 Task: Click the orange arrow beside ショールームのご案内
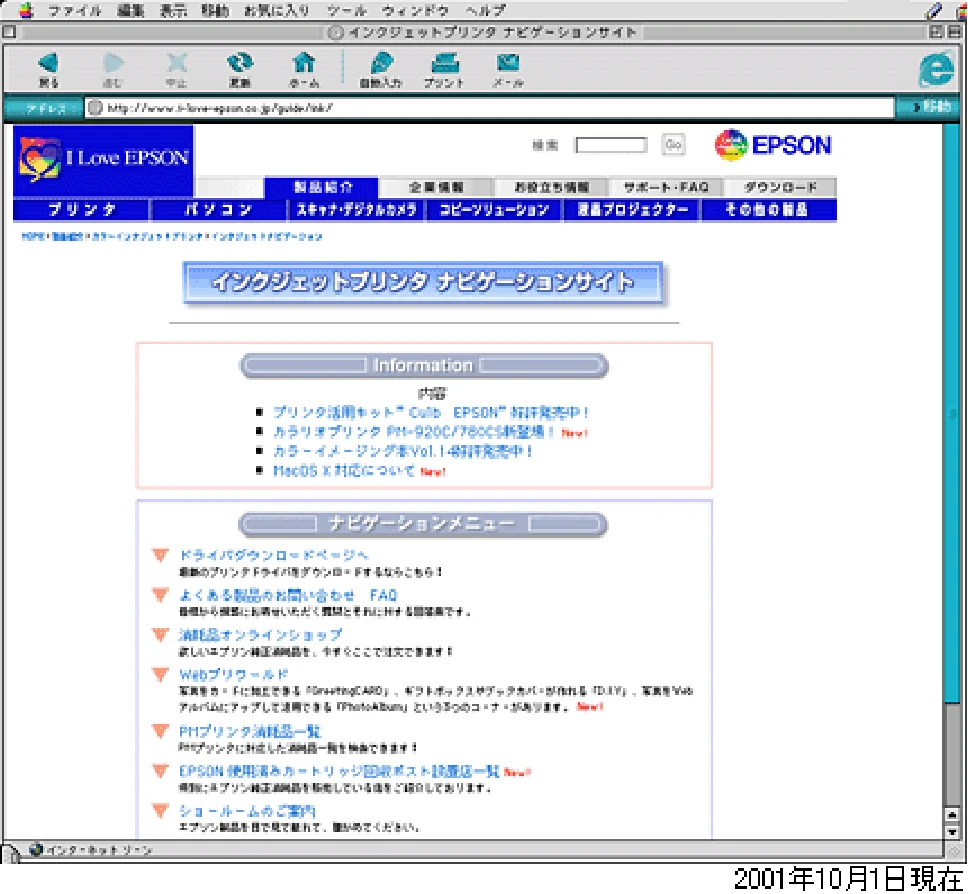pyautogui.click(x=161, y=811)
